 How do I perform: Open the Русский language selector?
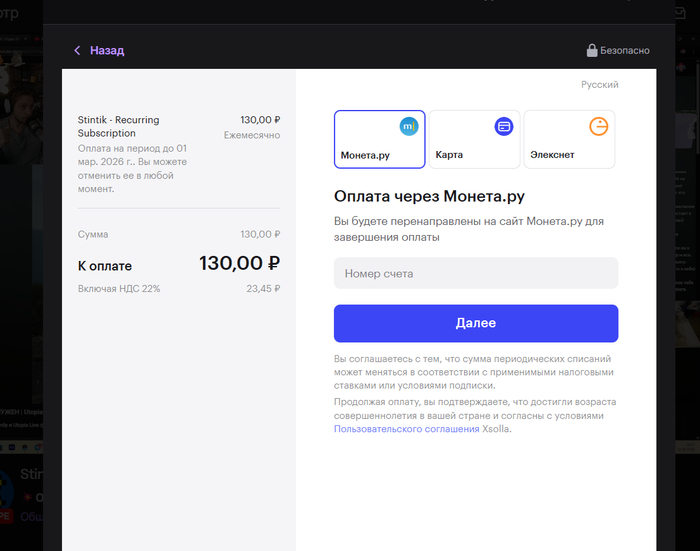pos(599,85)
